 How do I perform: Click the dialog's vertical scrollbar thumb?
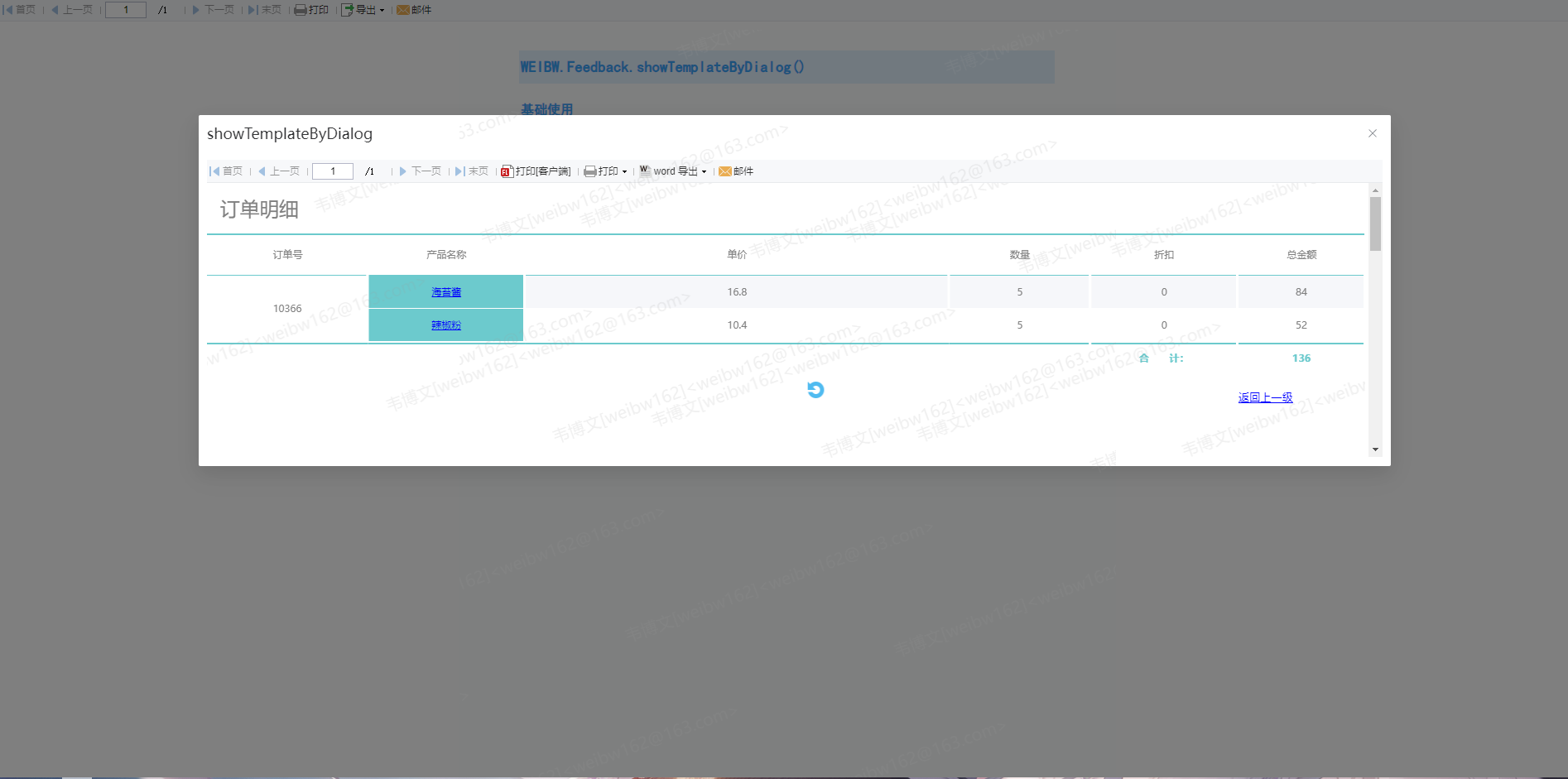[x=1375, y=224]
